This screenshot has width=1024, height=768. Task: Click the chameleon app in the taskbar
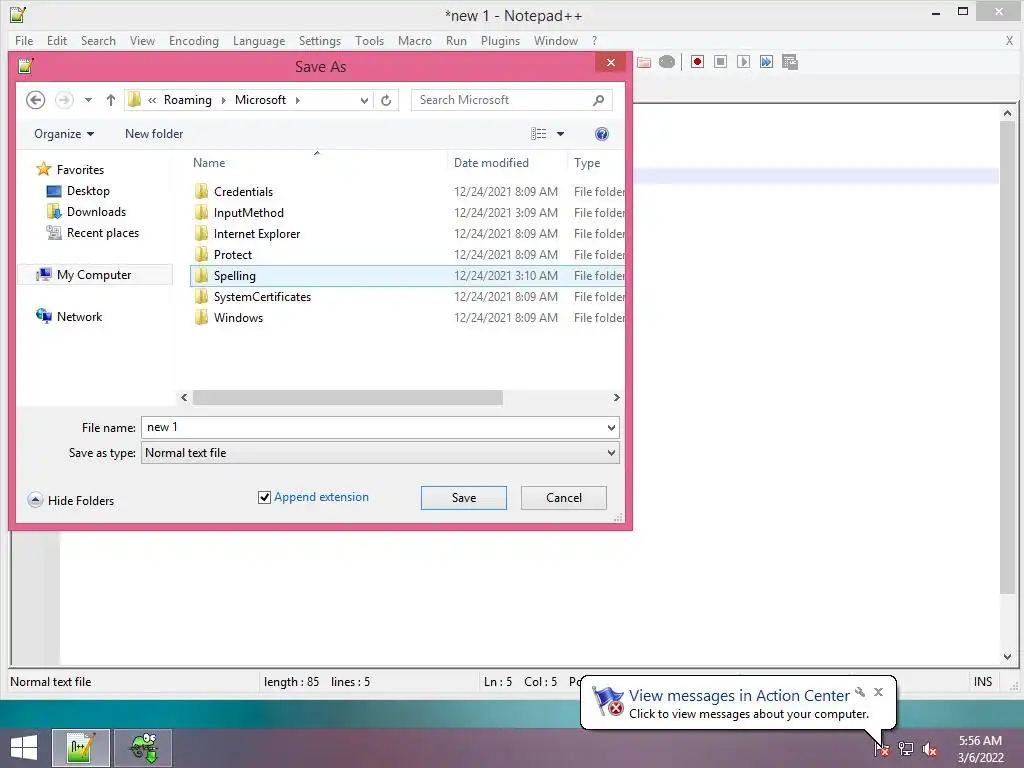click(x=143, y=748)
